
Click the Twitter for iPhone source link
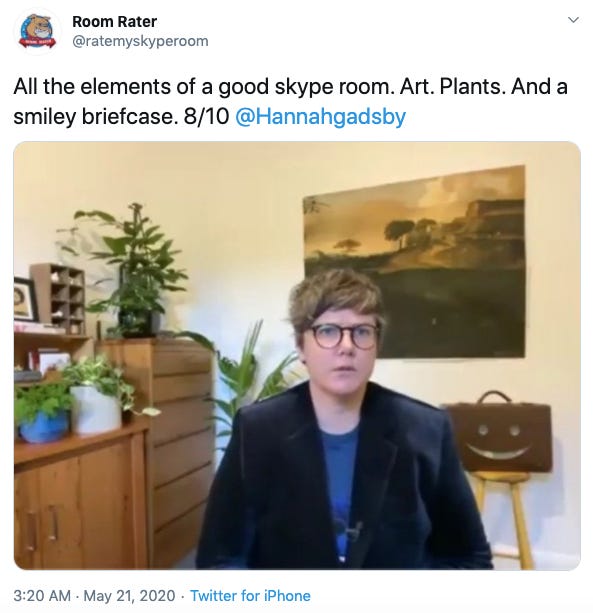[250, 596]
